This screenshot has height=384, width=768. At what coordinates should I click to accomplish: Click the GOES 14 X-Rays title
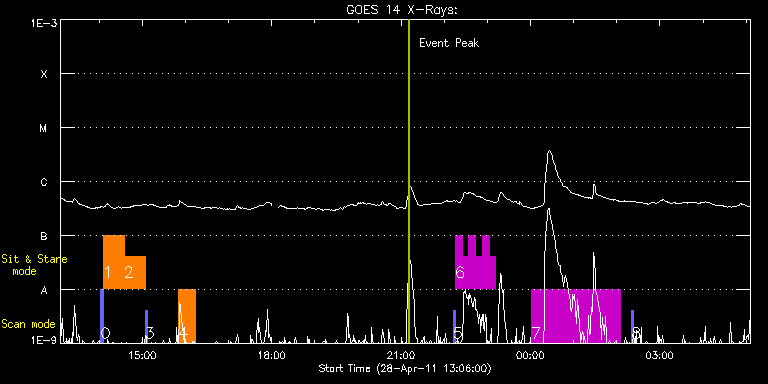pos(402,10)
